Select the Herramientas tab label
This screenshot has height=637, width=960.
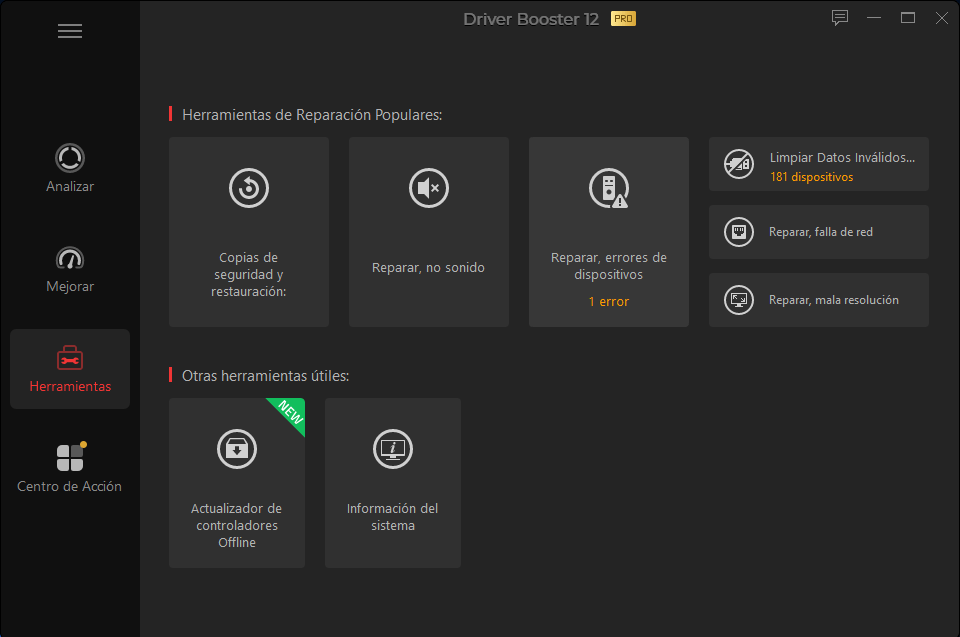(x=70, y=386)
